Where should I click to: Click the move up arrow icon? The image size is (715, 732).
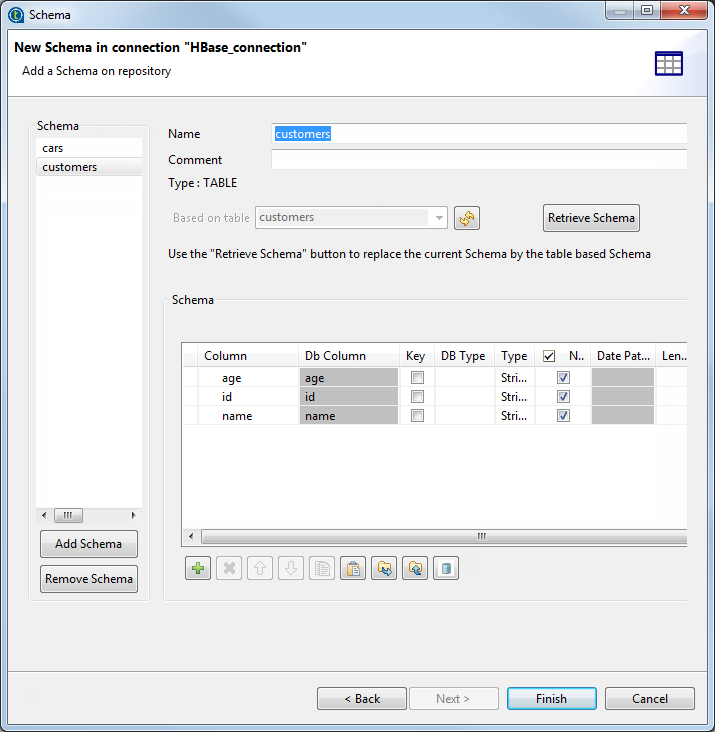pos(260,568)
